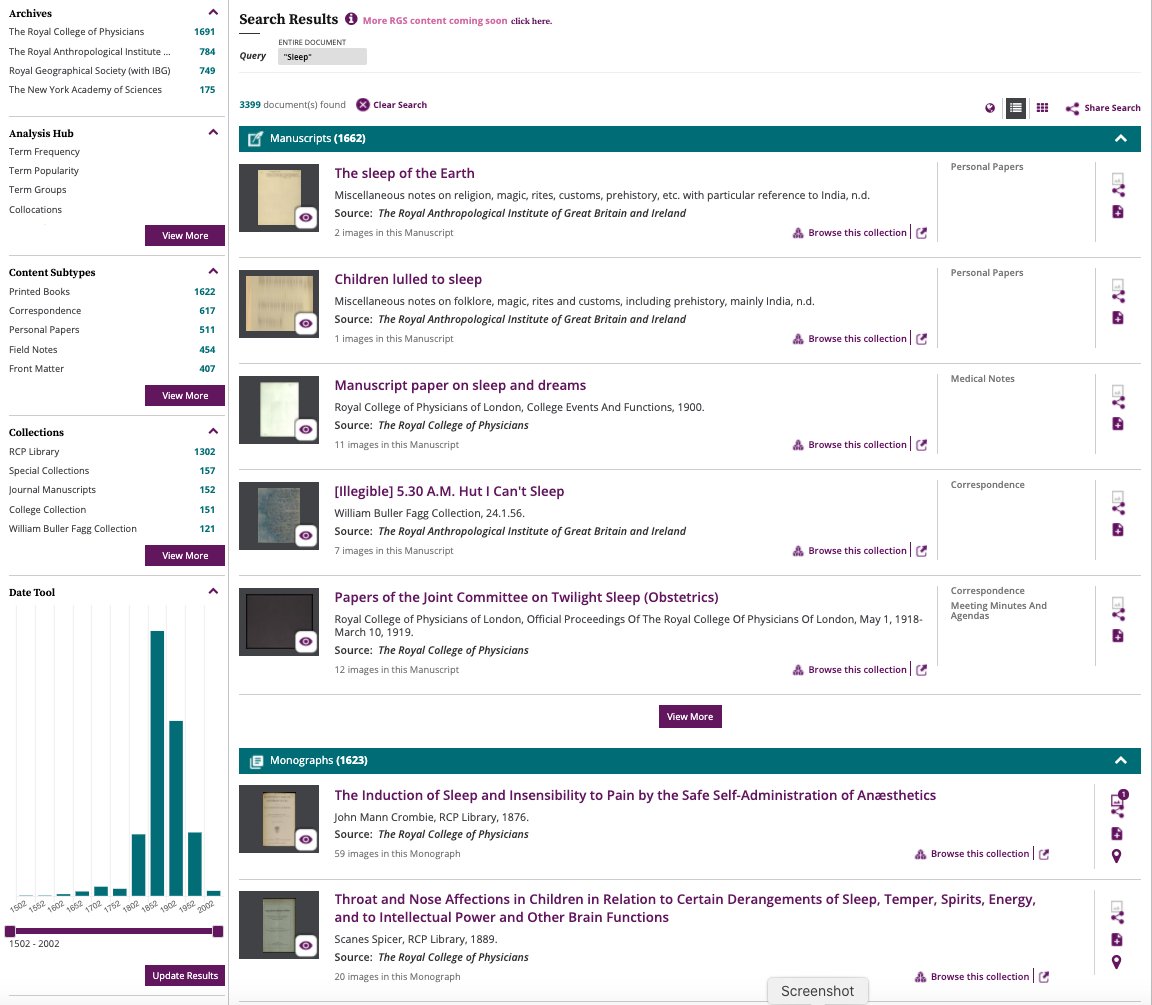Click View More under Analysis Hub

click(184, 235)
